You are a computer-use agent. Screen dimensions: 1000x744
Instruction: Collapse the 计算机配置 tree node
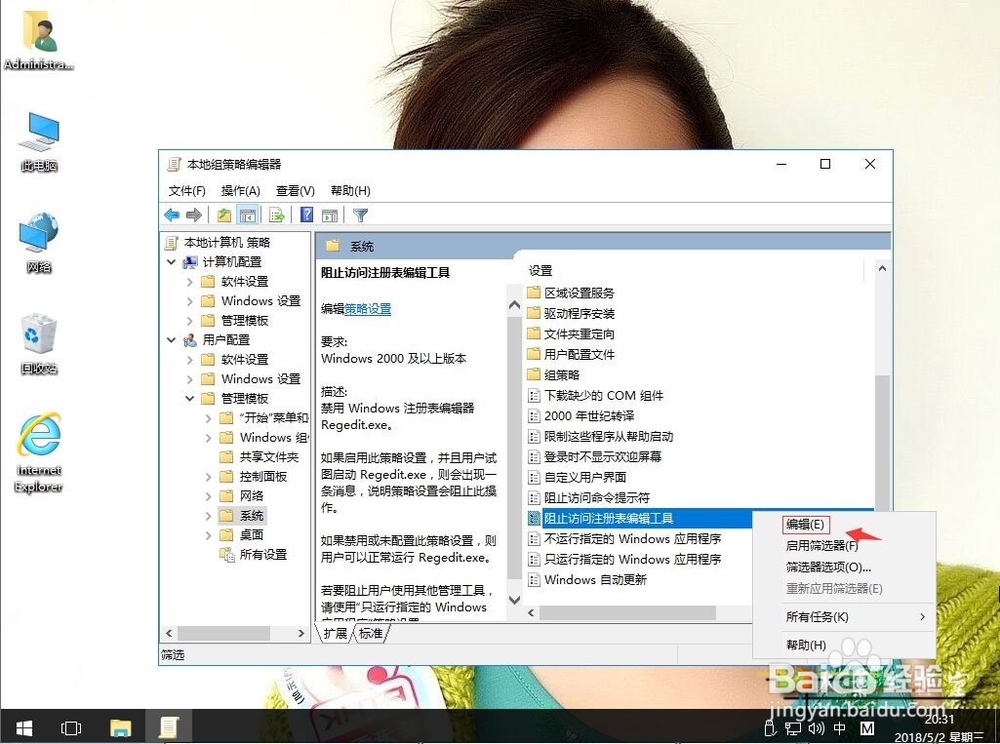171,262
